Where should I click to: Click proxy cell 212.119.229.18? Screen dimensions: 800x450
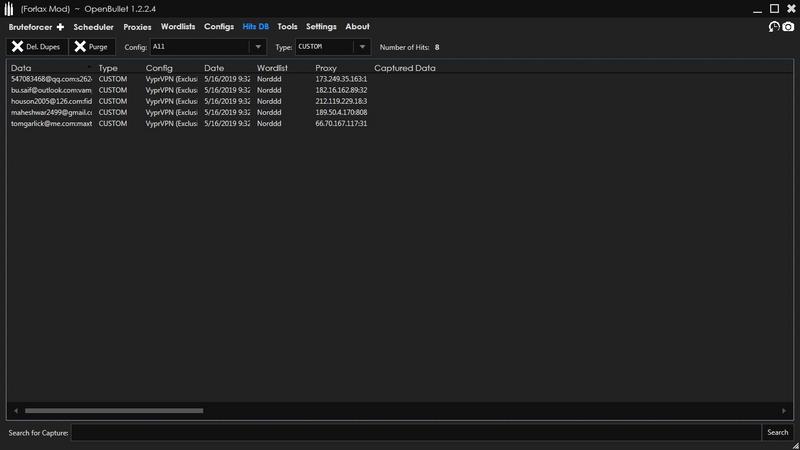coord(341,102)
